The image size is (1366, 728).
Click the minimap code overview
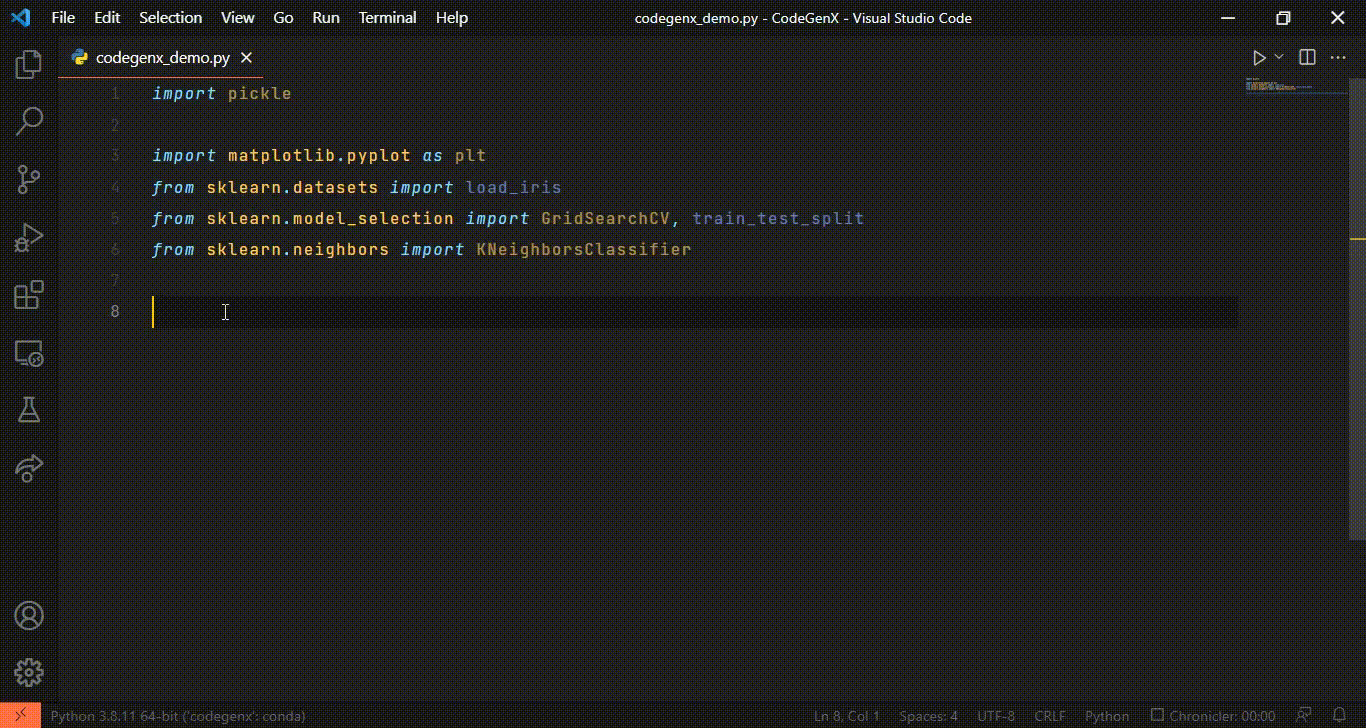(x=1290, y=86)
